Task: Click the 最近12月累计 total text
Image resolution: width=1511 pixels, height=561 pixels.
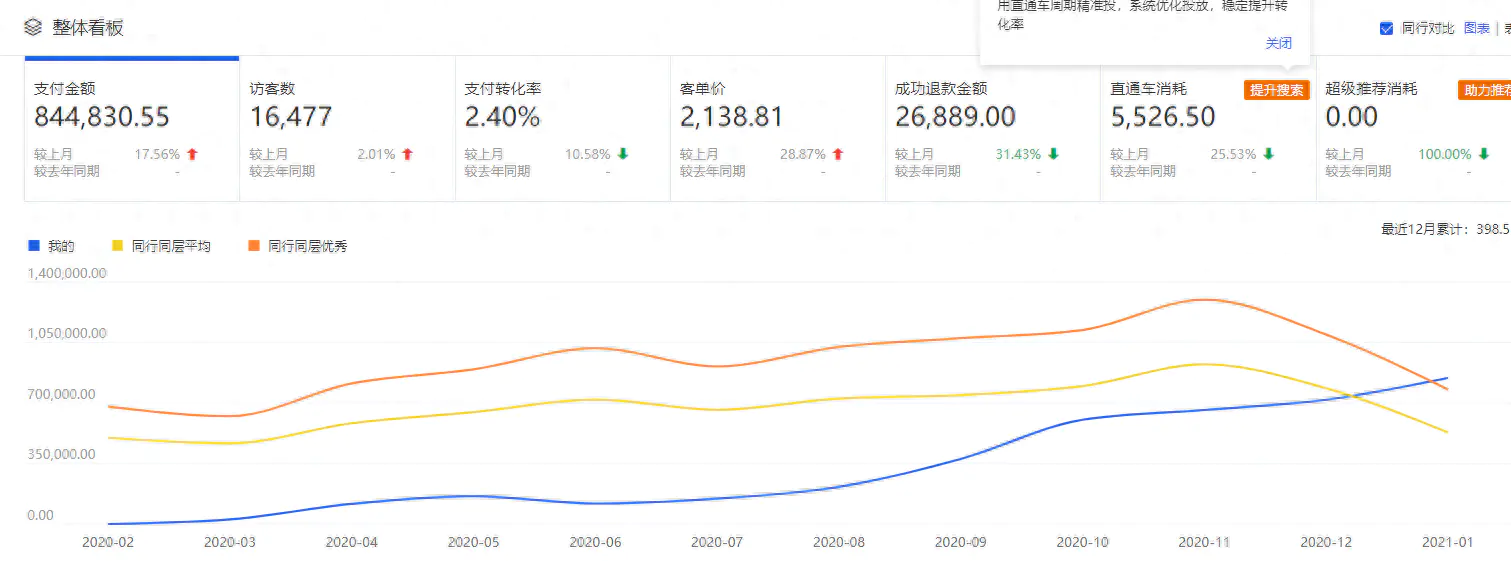Action: [x=1446, y=229]
